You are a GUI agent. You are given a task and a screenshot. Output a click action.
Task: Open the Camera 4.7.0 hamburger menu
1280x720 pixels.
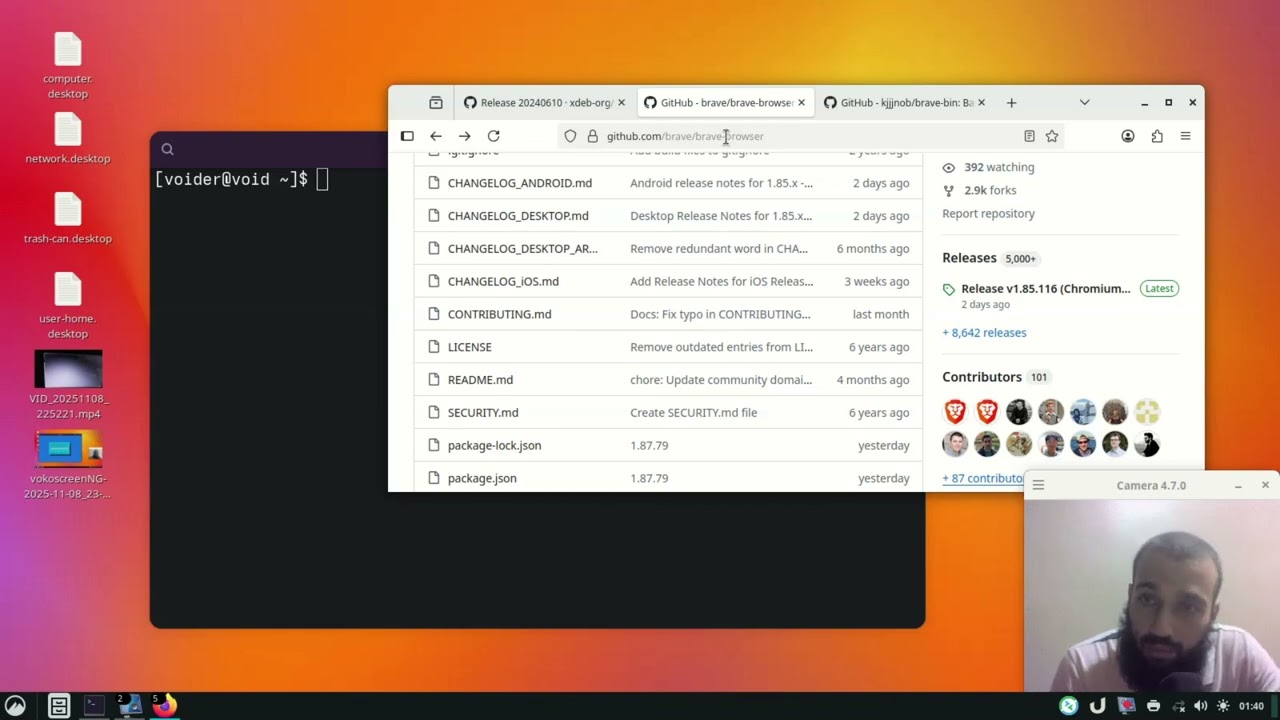click(1038, 485)
